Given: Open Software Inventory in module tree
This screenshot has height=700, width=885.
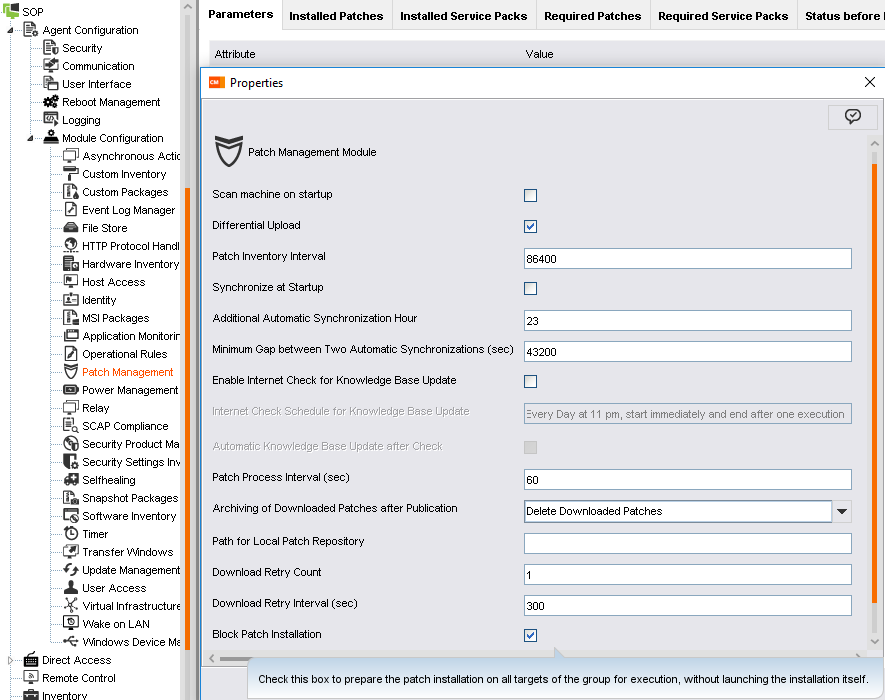Looking at the screenshot, I should [129, 516].
